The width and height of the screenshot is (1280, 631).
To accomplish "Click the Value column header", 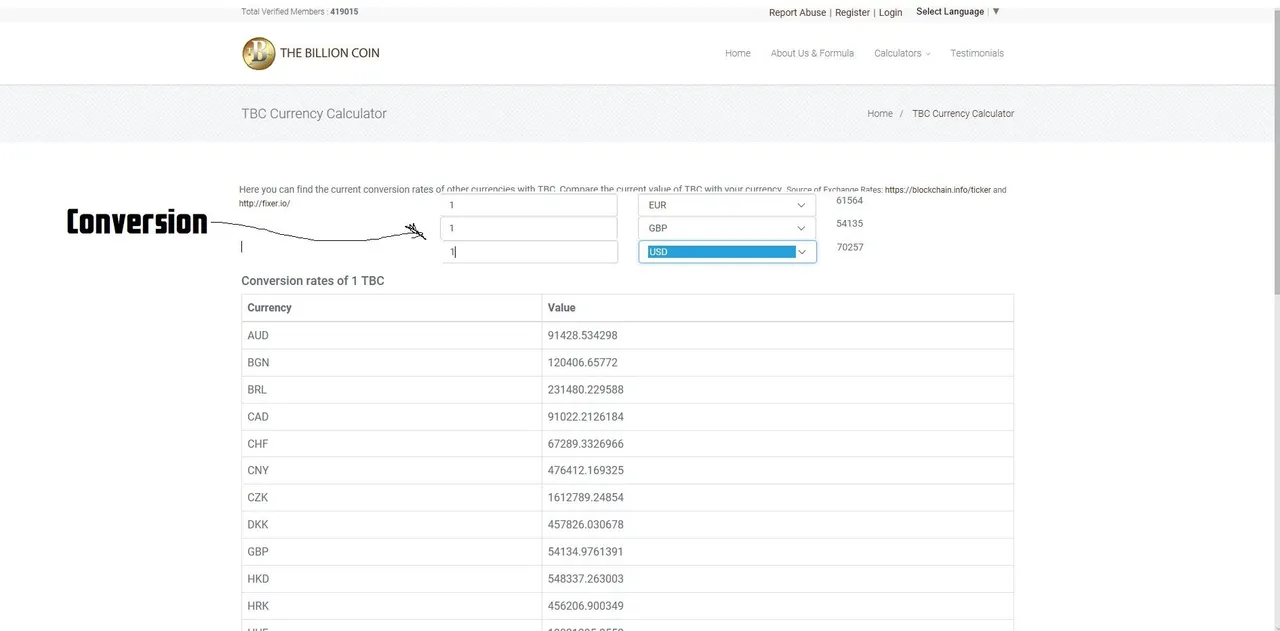I will [778, 308].
